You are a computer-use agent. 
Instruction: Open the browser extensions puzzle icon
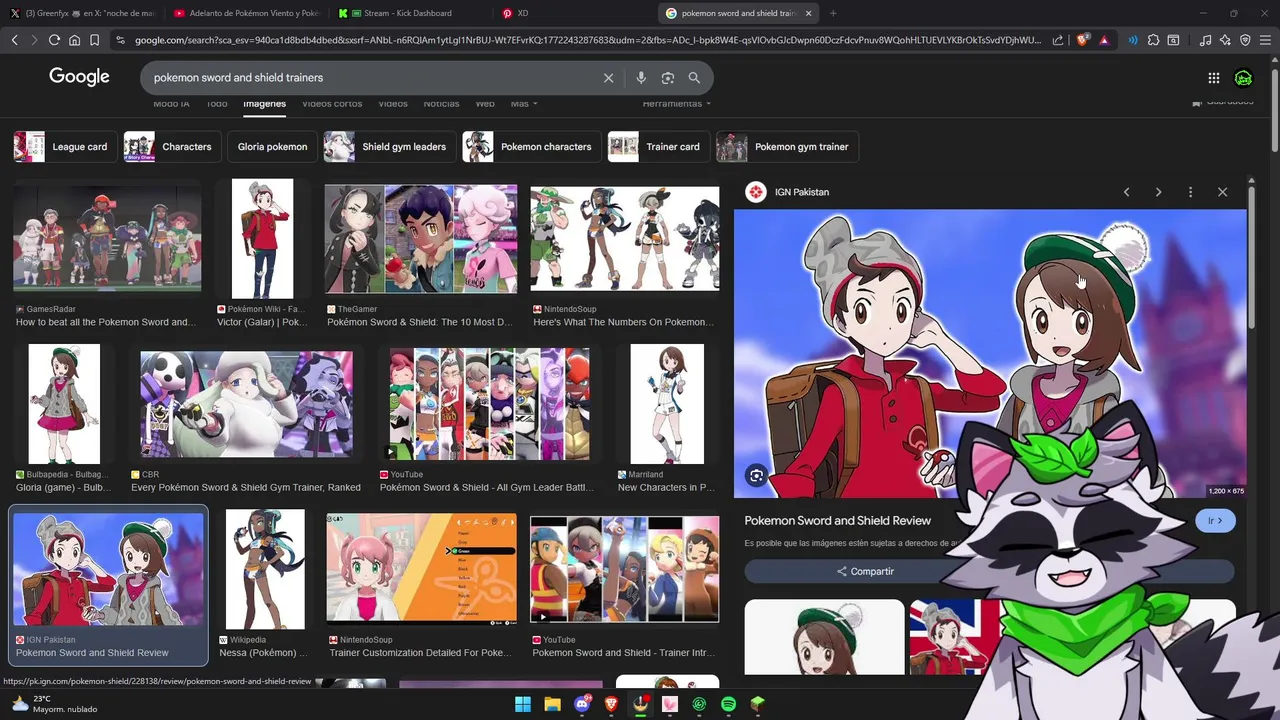(1153, 40)
